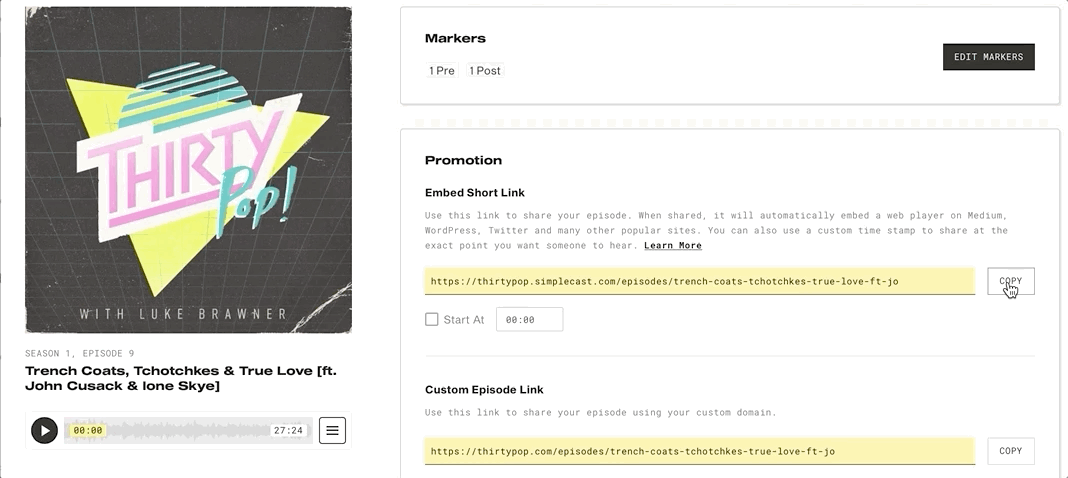Click the Start At time field
Viewport: 1068px width, 478px height.
[529, 319]
